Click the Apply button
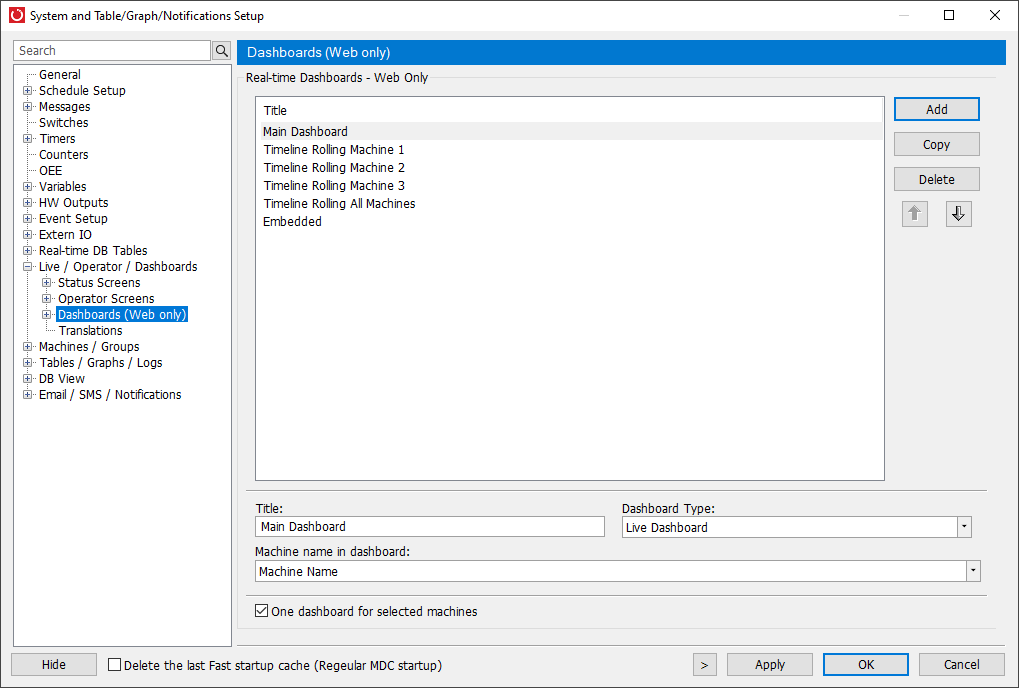 tap(769, 665)
